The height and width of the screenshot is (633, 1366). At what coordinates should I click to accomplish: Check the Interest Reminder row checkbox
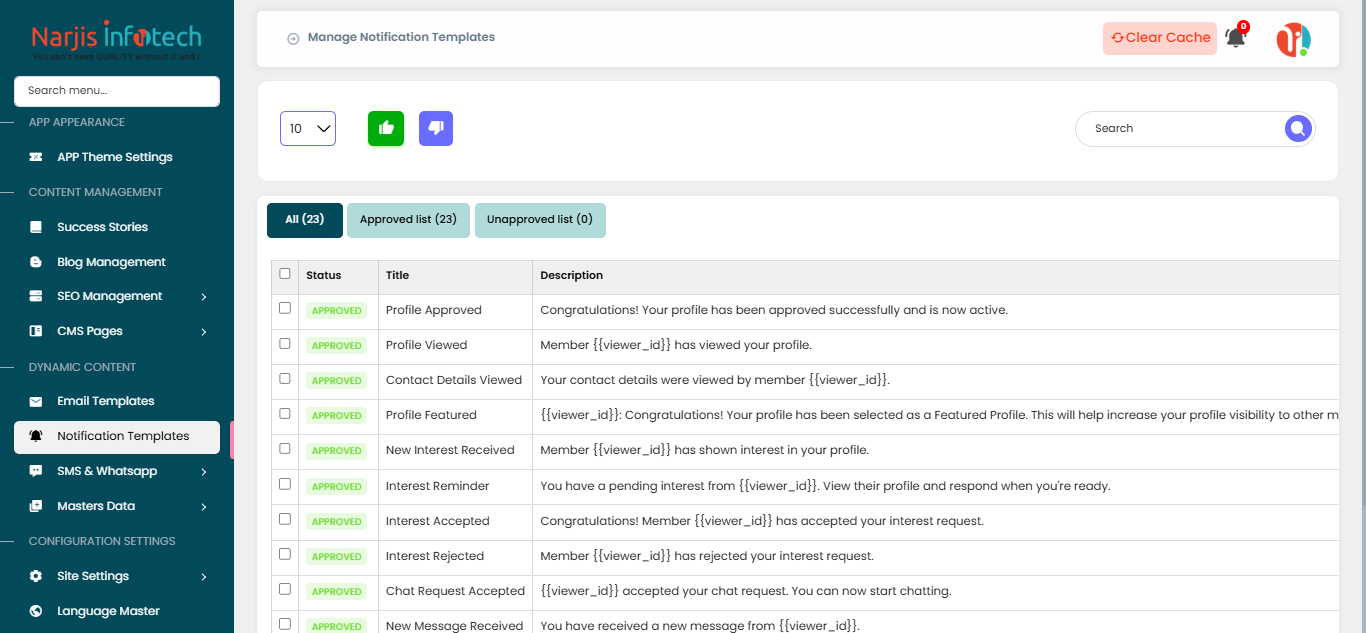tap(285, 483)
